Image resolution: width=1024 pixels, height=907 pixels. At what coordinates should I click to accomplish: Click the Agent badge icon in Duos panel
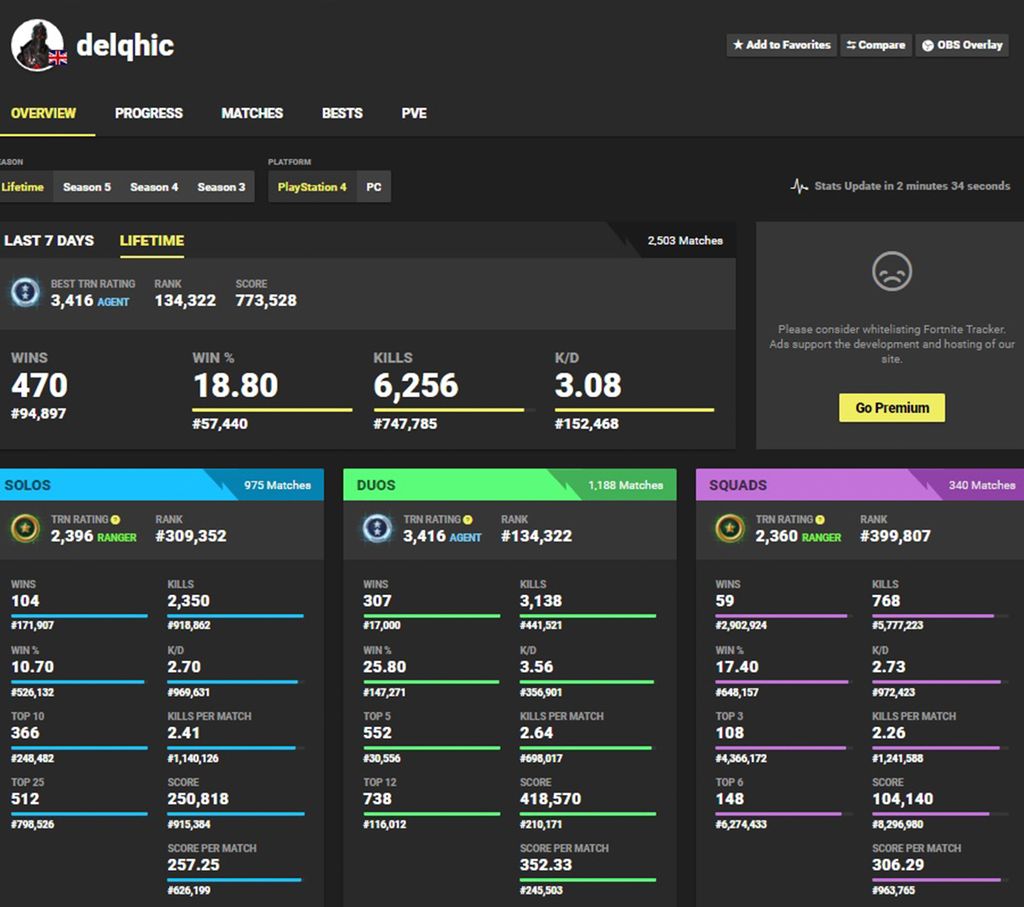click(x=376, y=528)
